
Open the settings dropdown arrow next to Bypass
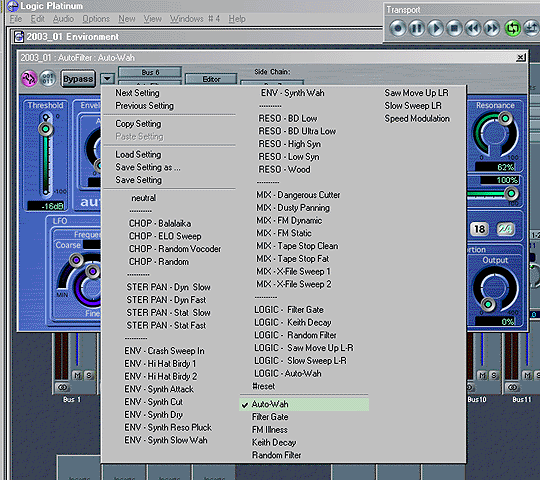click(x=107, y=79)
